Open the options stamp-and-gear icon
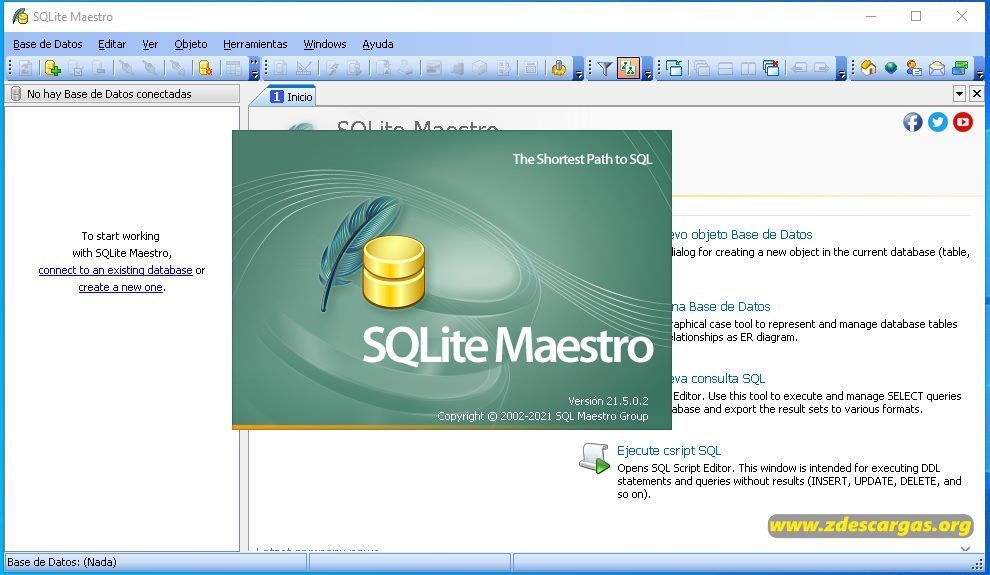Screen dimensions: 990x575 tap(559, 68)
